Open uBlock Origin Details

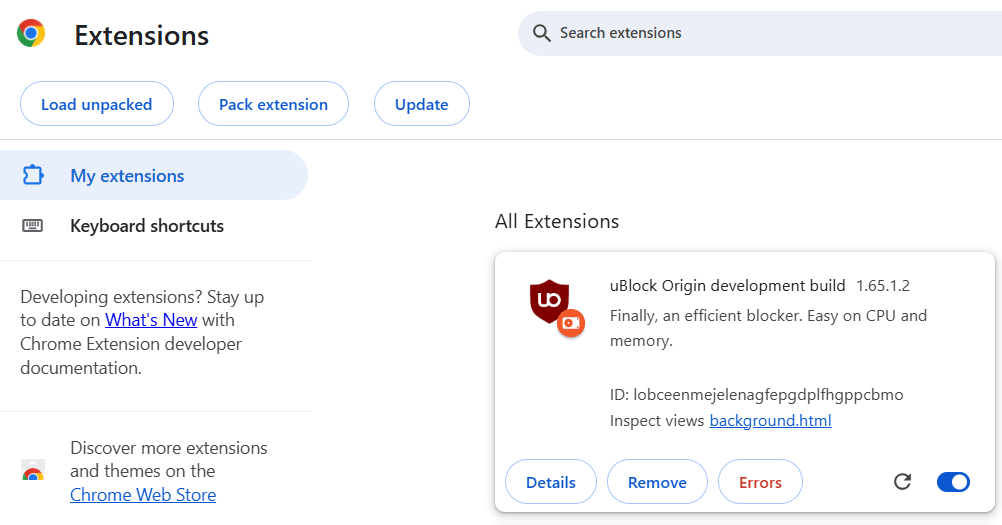pyautogui.click(x=551, y=482)
